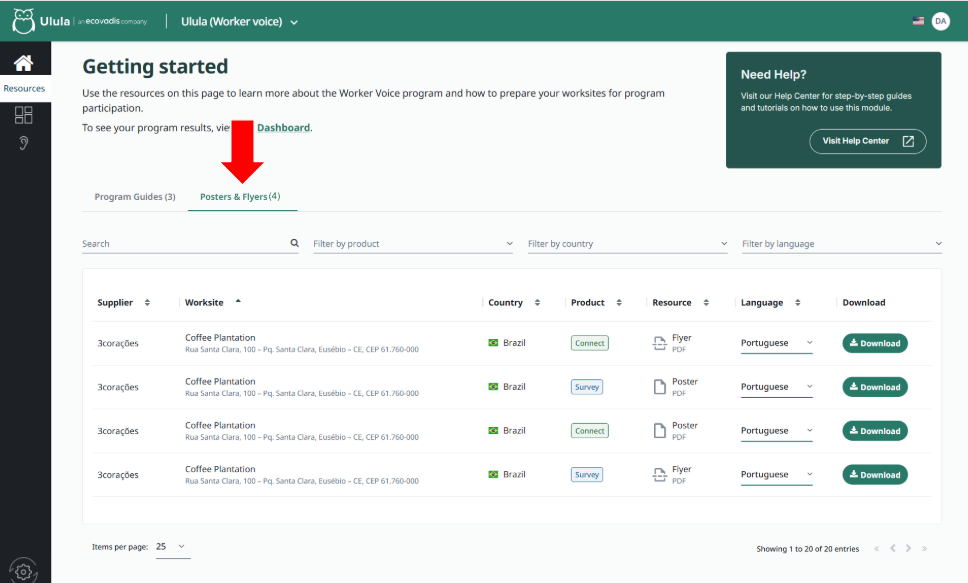The height and width of the screenshot is (583, 968).
Task: Click the search magnifier icon
Action: 294,243
